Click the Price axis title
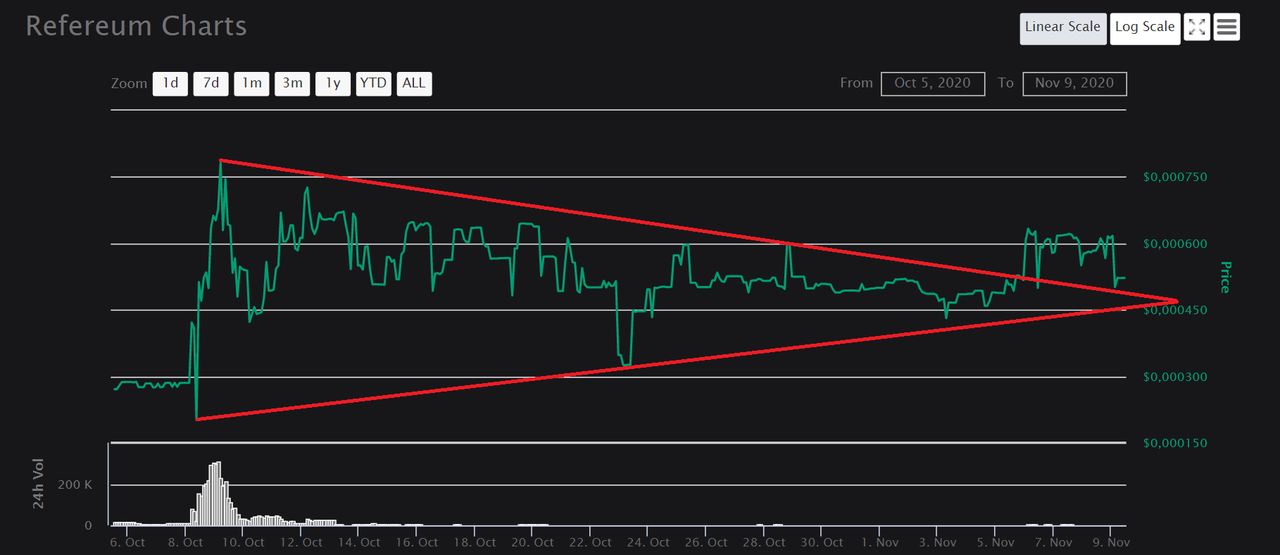Viewport: 1280px width, 555px height. point(1225,277)
